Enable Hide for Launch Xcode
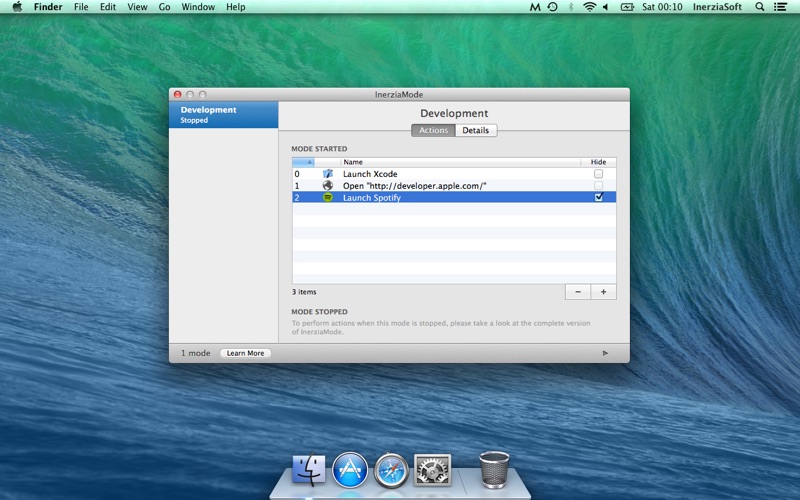The image size is (800, 500). (598, 174)
